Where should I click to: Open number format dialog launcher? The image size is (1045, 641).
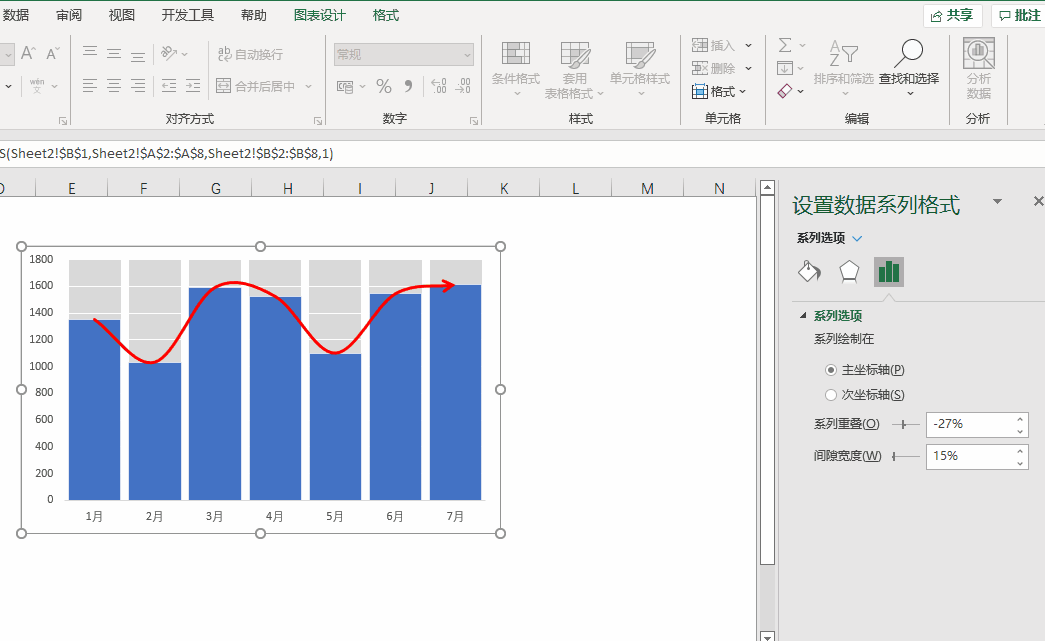point(474,121)
